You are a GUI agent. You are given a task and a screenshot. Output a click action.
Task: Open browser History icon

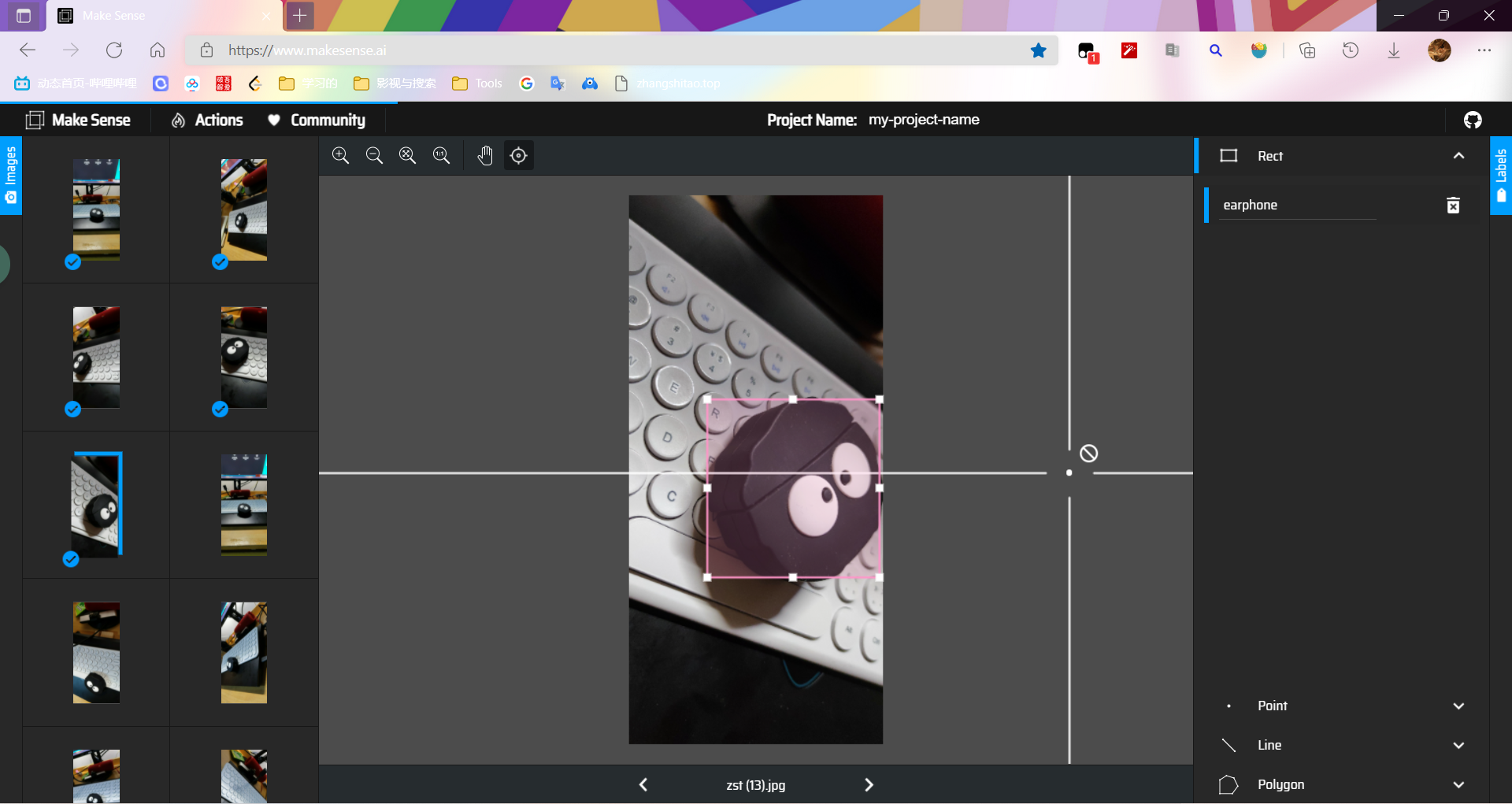coord(1351,50)
